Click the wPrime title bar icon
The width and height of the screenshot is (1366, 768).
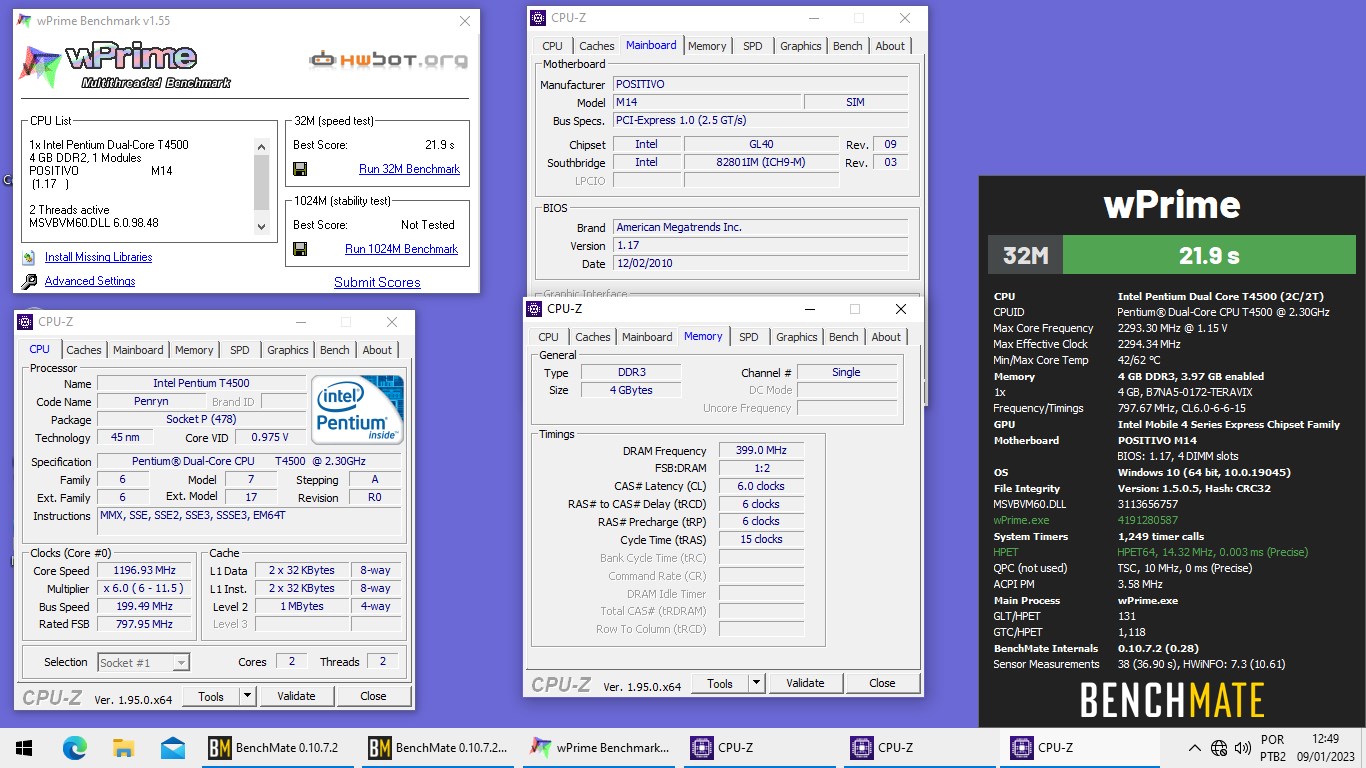pyautogui.click(x=25, y=21)
